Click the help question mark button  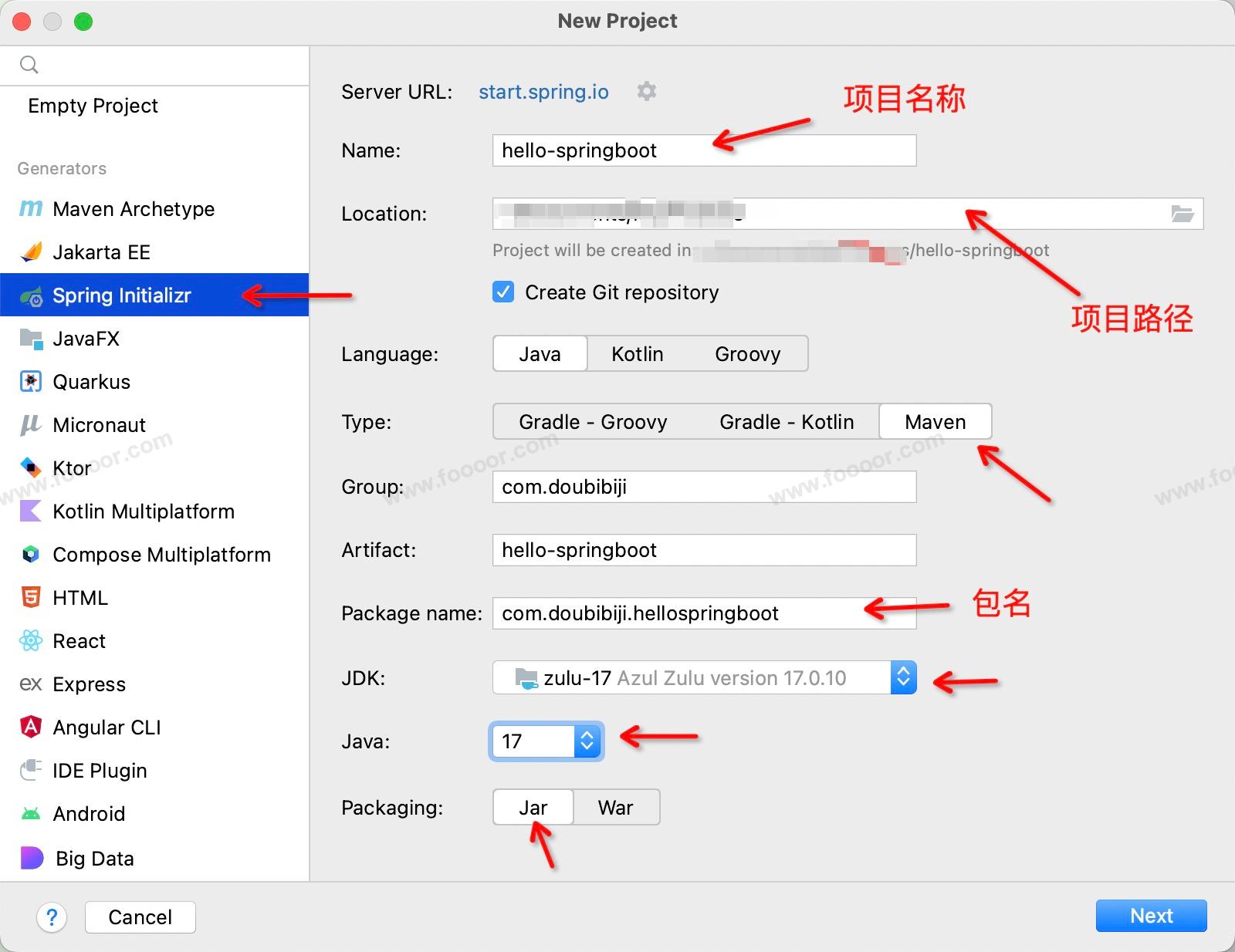pos(52,917)
